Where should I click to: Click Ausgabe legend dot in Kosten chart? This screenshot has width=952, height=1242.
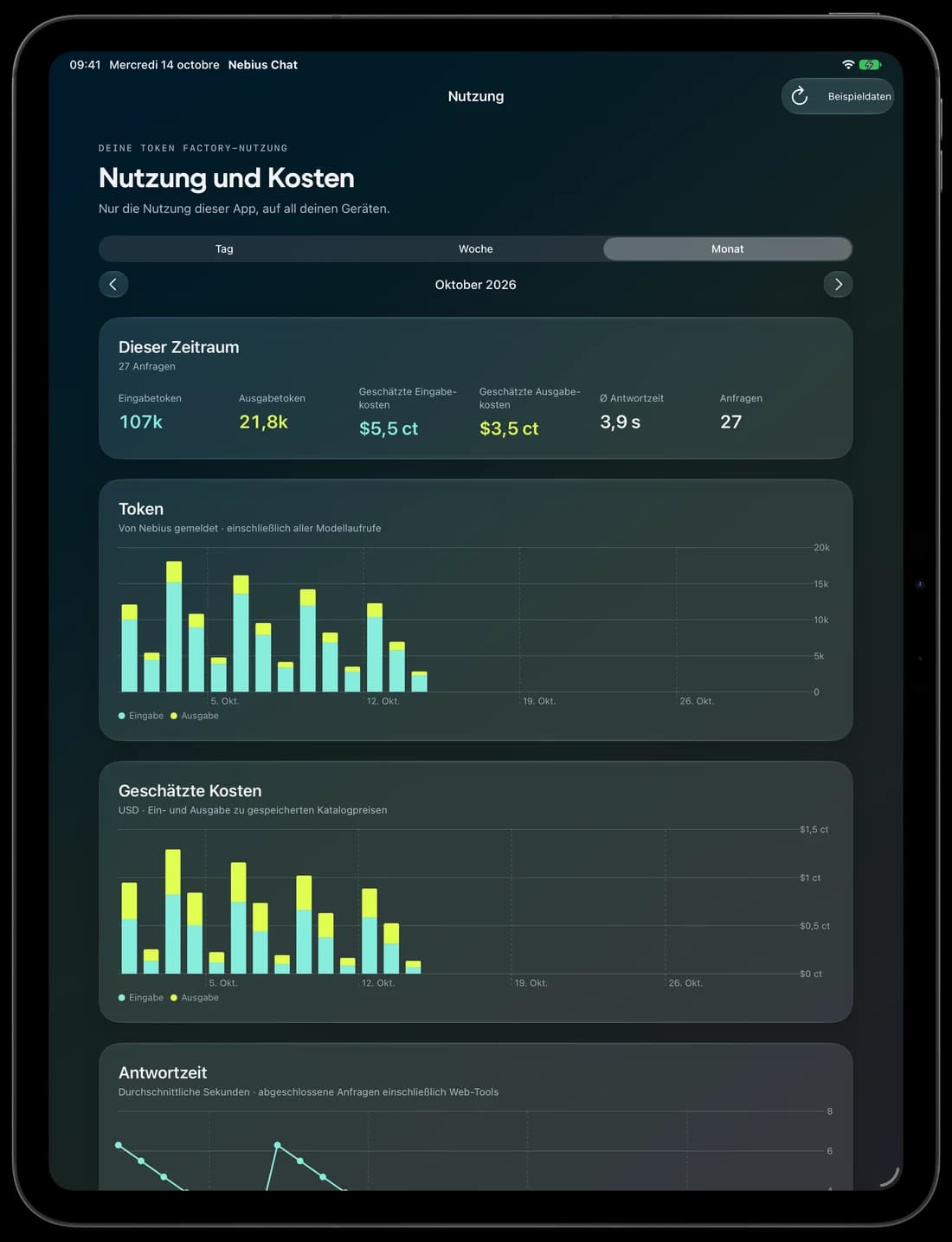click(174, 998)
